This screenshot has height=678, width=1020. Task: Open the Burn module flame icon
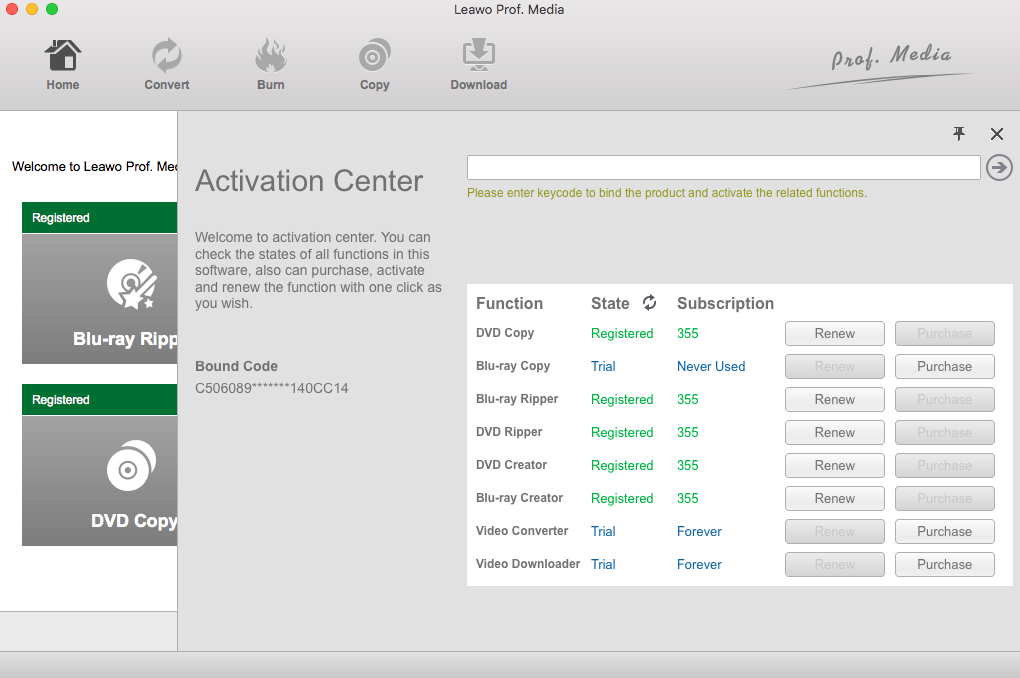tap(270, 64)
